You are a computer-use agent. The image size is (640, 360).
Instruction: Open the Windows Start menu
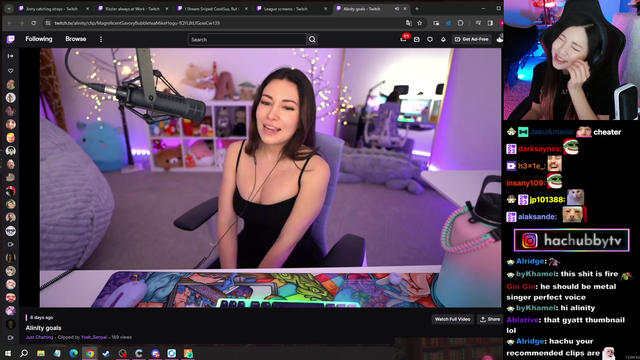coord(8,353)
